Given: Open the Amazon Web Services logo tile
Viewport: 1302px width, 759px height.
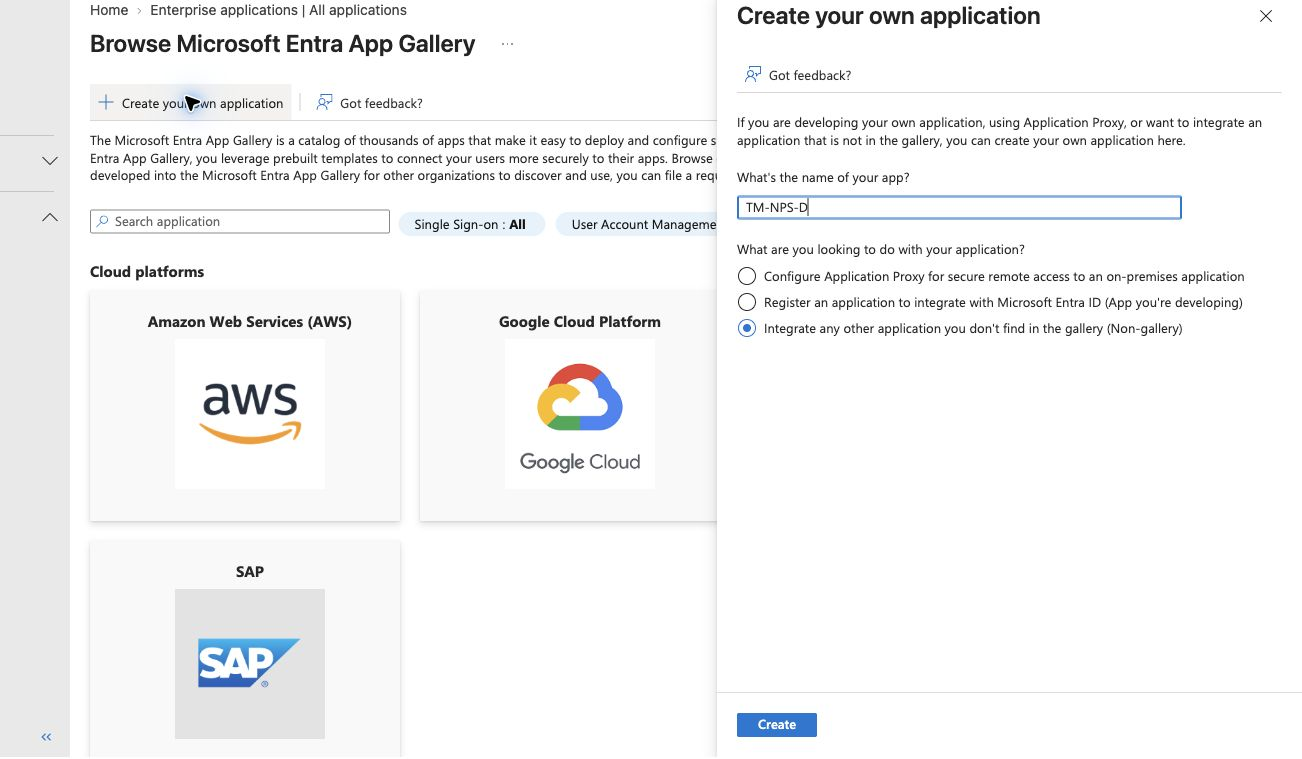Looking at the screenshot, I should (250, 414).
